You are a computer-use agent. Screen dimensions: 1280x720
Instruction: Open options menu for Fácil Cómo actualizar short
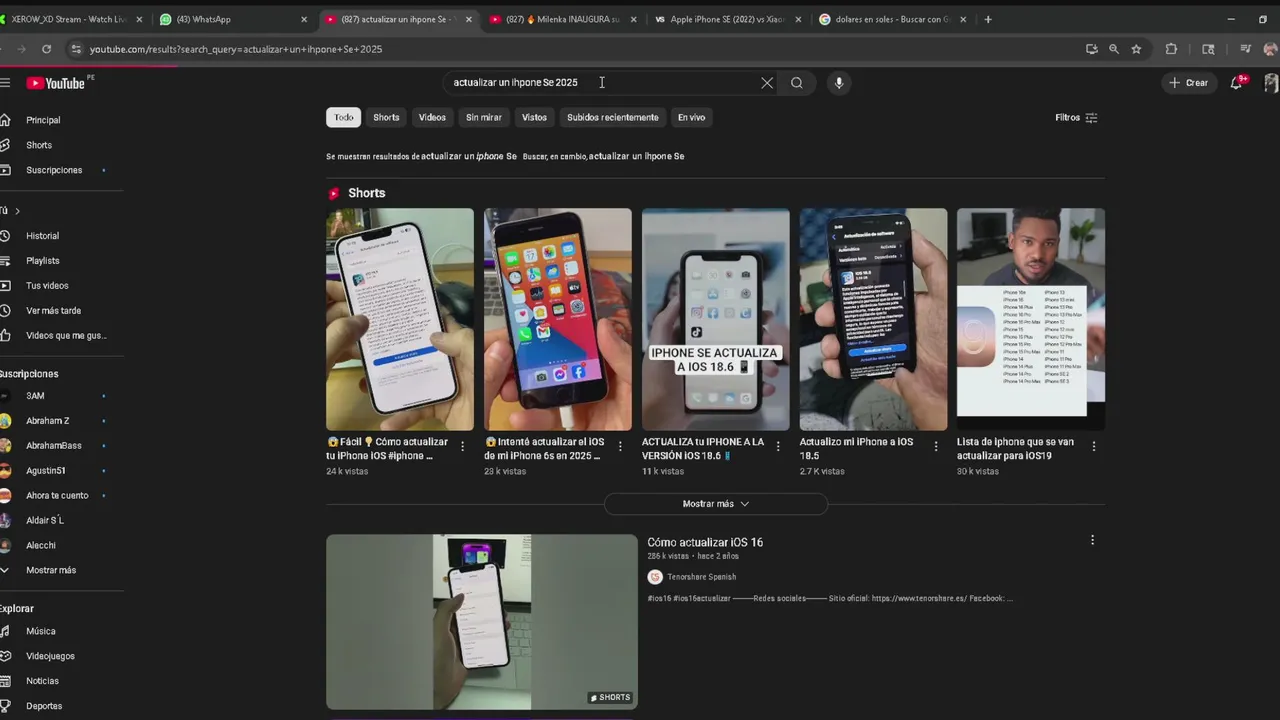[x=462, y=447]
